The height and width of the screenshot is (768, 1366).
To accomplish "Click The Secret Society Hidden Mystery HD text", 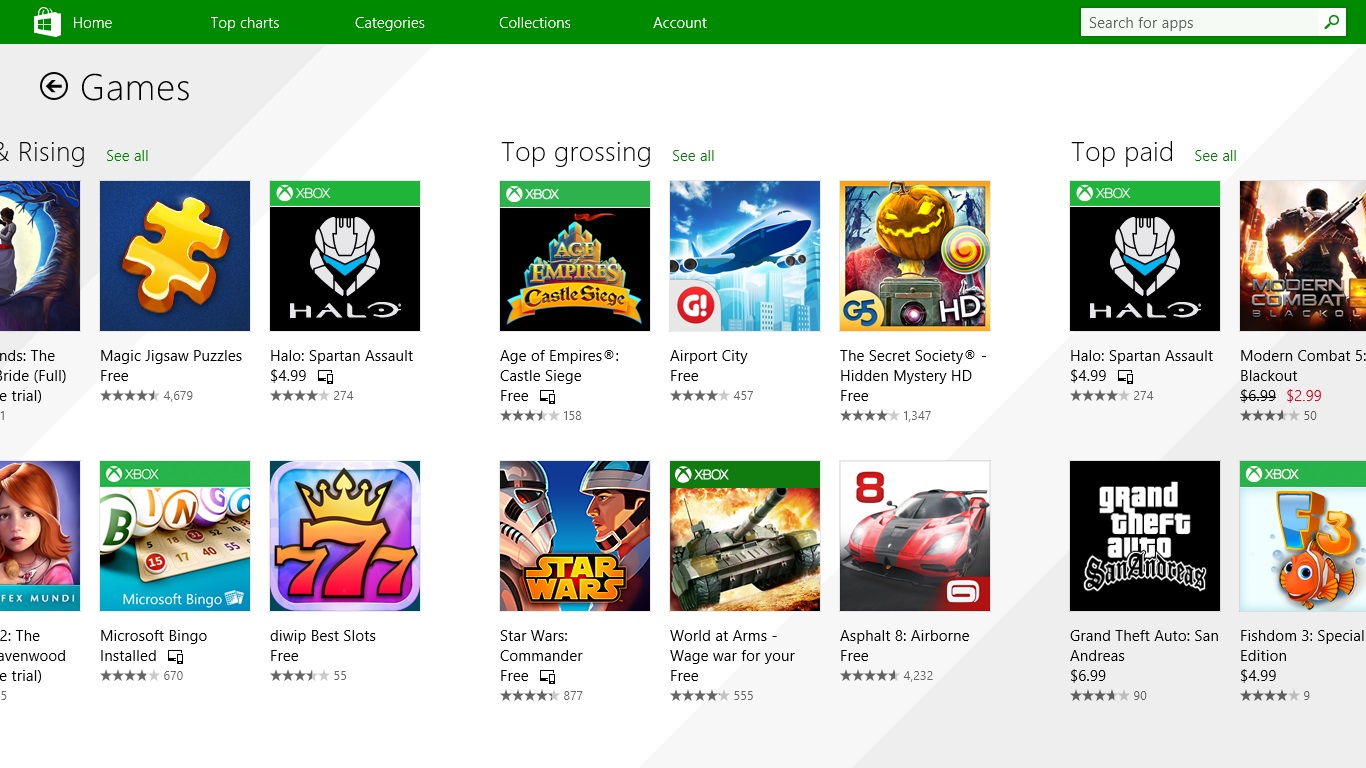I will pyautogui.click(x=914, y=366).
